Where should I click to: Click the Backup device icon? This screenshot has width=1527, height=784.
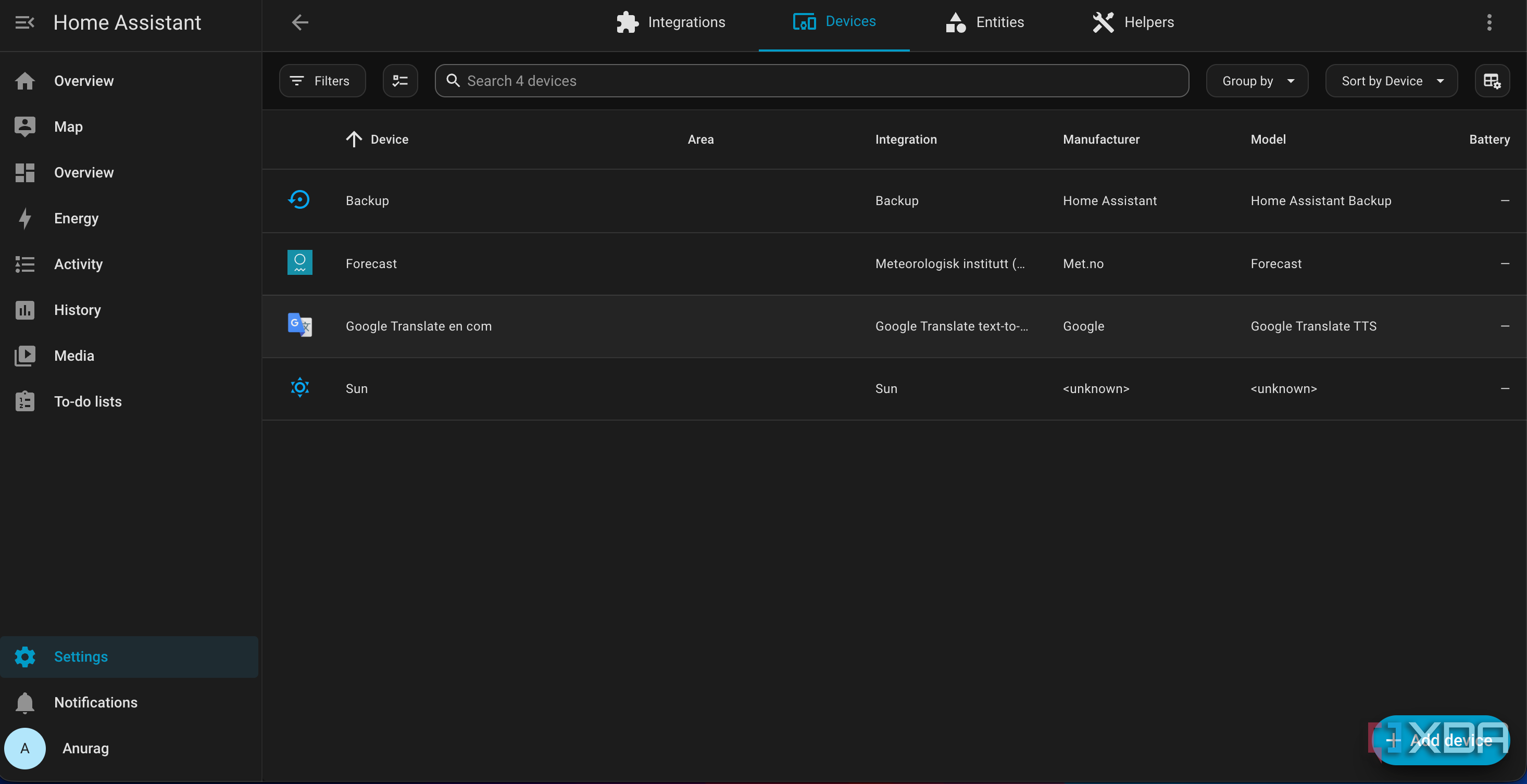pos(299,200)
